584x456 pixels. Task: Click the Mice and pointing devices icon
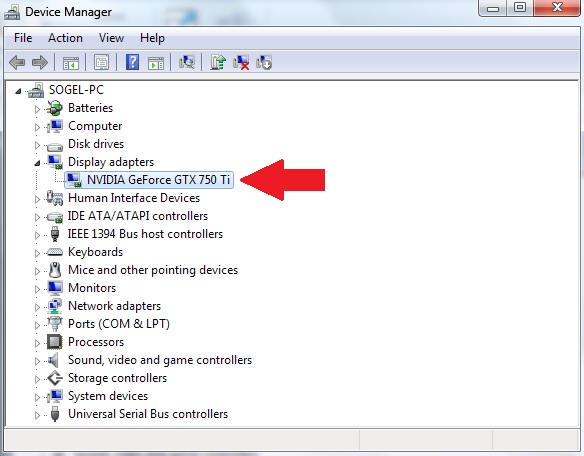point(55,270)
